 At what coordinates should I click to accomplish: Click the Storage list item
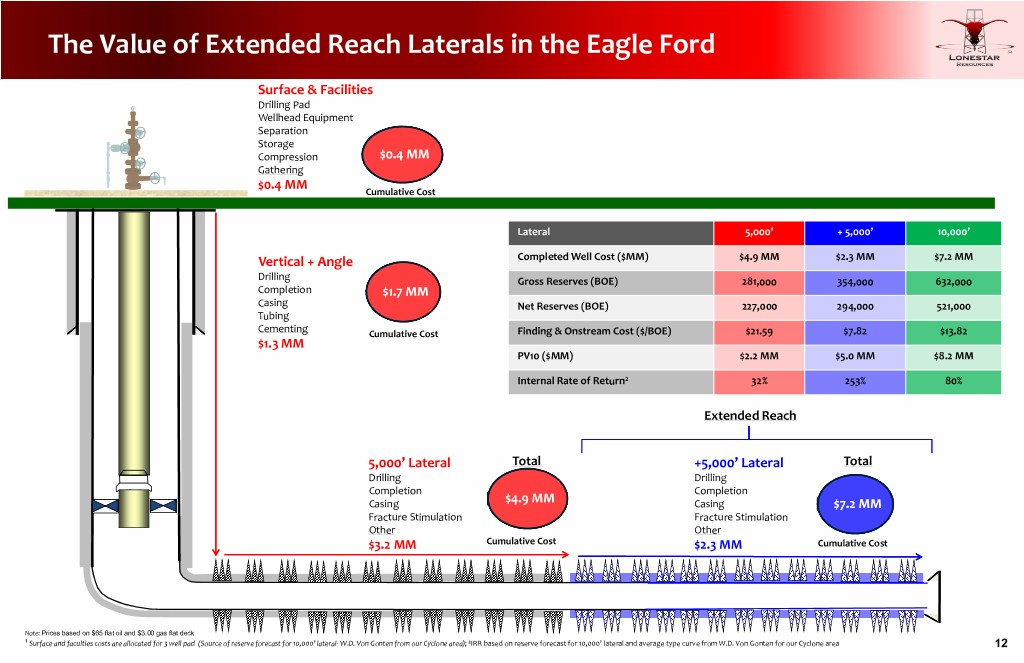(276, 144)
